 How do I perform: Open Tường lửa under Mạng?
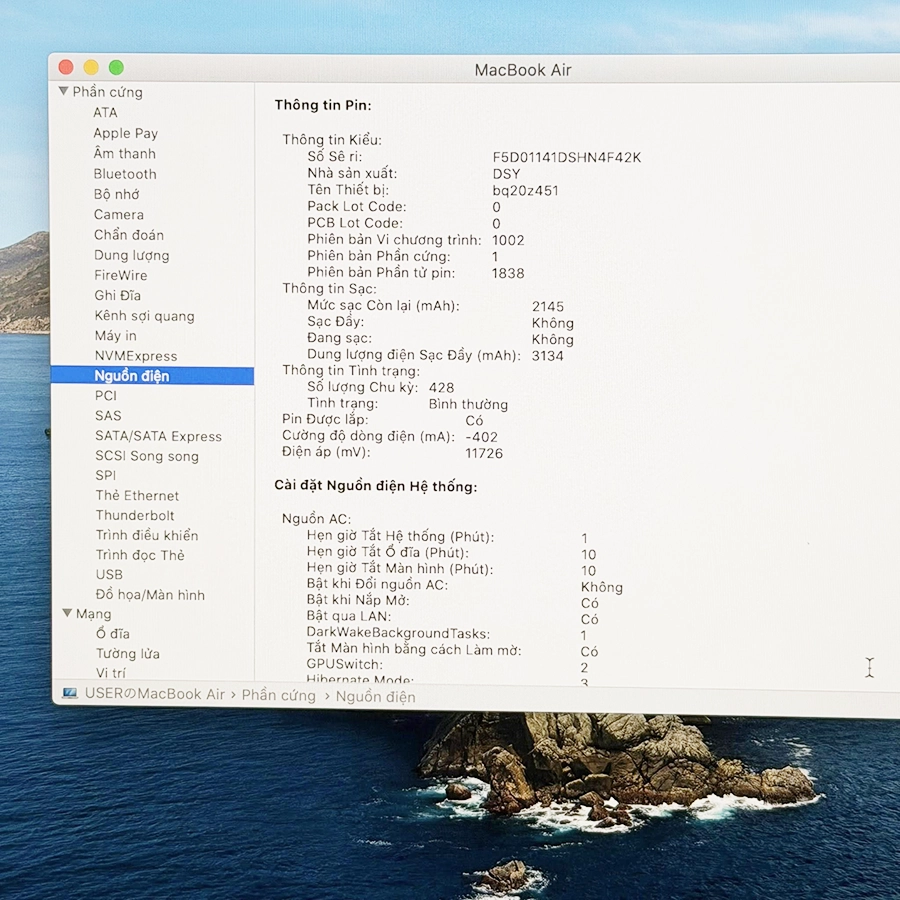(128, 654)
